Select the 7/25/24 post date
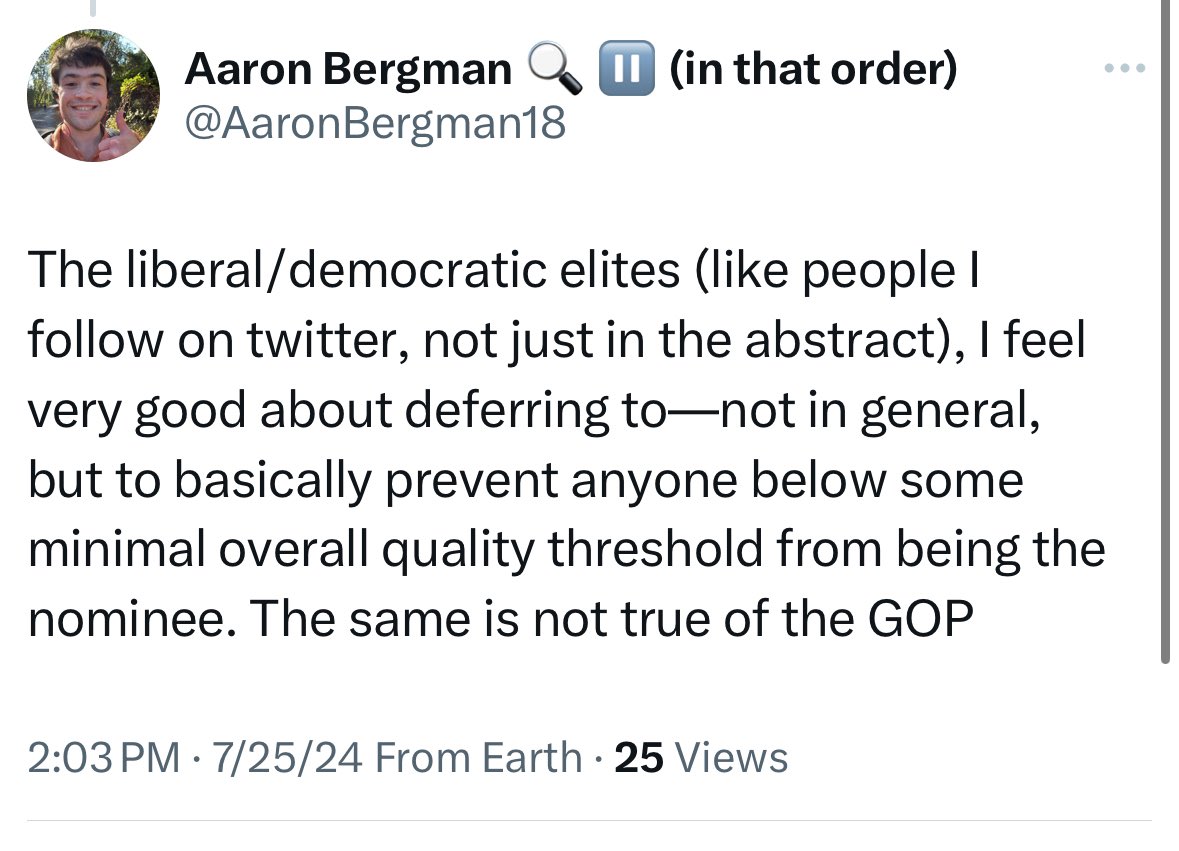Screen dimensions: 1179x851 coord(287,757)
